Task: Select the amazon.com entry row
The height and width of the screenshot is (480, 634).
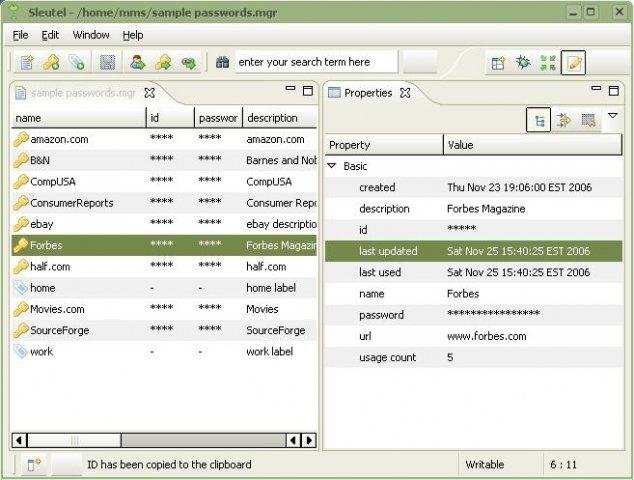Action: tap(164, 139)
